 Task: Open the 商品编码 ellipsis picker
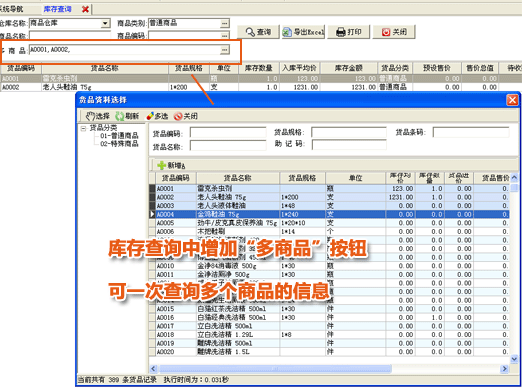[225, 35]
